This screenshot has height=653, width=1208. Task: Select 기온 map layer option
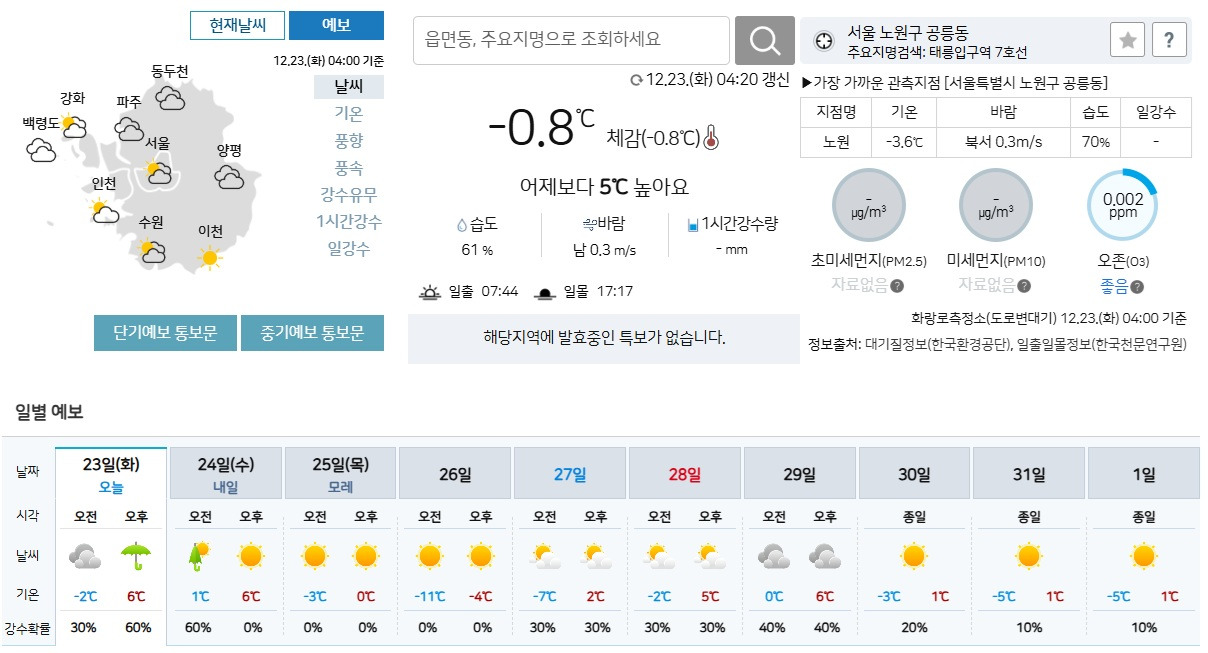(x=349, y=114)
